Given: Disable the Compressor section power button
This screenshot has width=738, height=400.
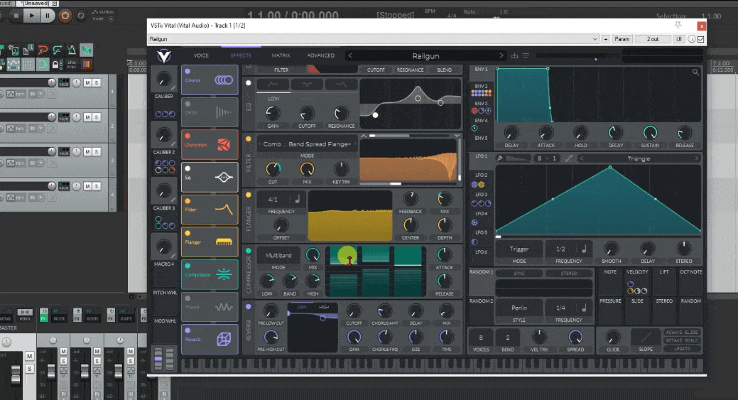Looking at the screenshot, I should pos(248,252).
